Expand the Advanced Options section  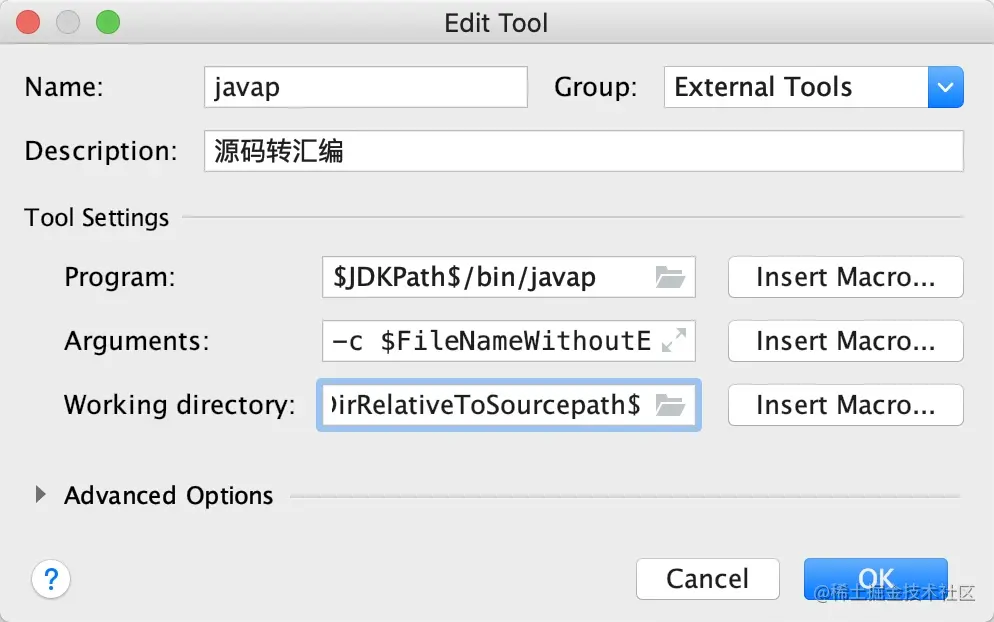point(40,495)
